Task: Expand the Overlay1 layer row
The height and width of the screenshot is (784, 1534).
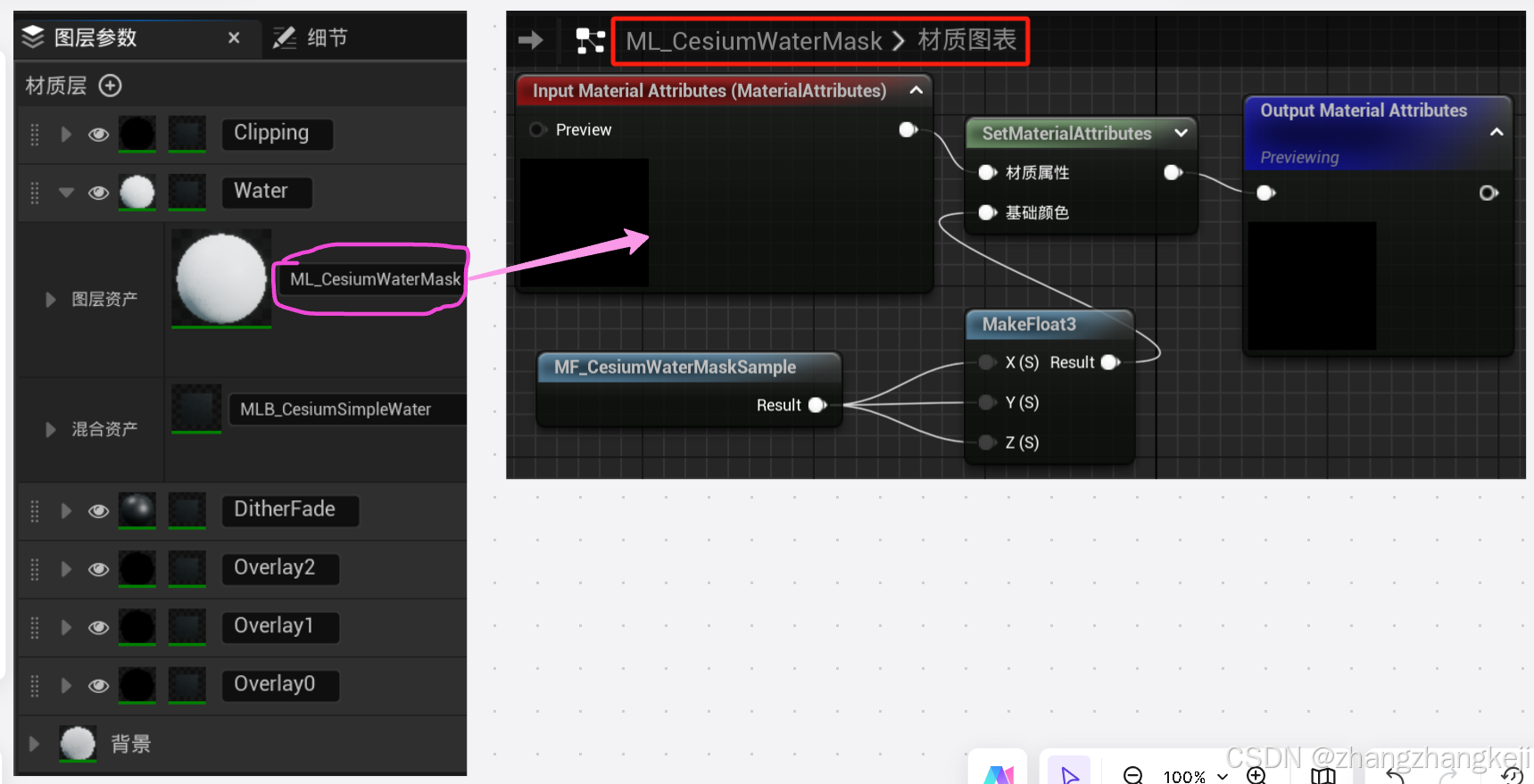Action: pyautogui.click(x=66, y=627)
